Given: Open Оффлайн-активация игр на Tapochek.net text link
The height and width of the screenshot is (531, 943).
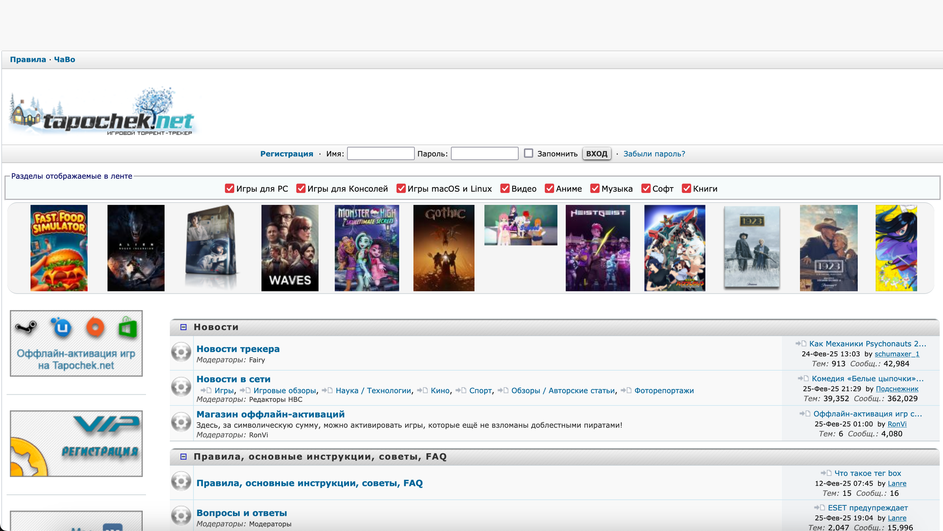Looking at the screenshot, I should click(x=76, y=360).
